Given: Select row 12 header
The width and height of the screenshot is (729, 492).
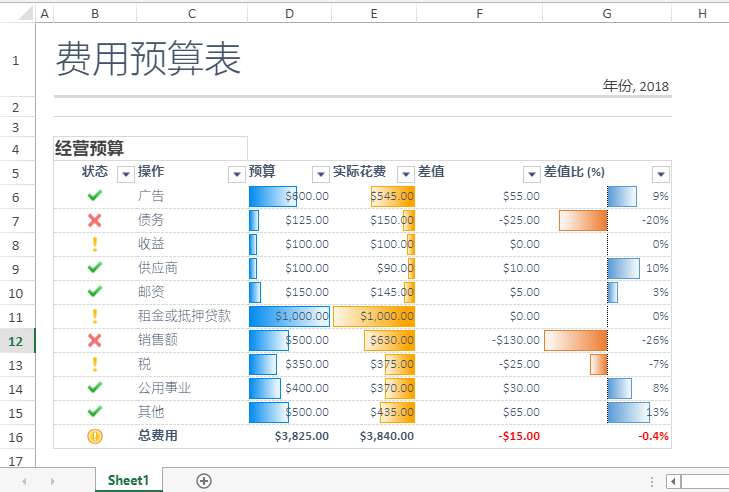Looking at the screenshot, I should click(17, 341).
